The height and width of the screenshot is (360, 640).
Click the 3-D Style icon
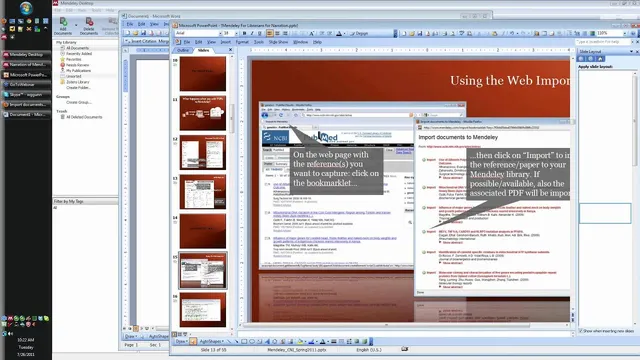click(x=364, y=342)
